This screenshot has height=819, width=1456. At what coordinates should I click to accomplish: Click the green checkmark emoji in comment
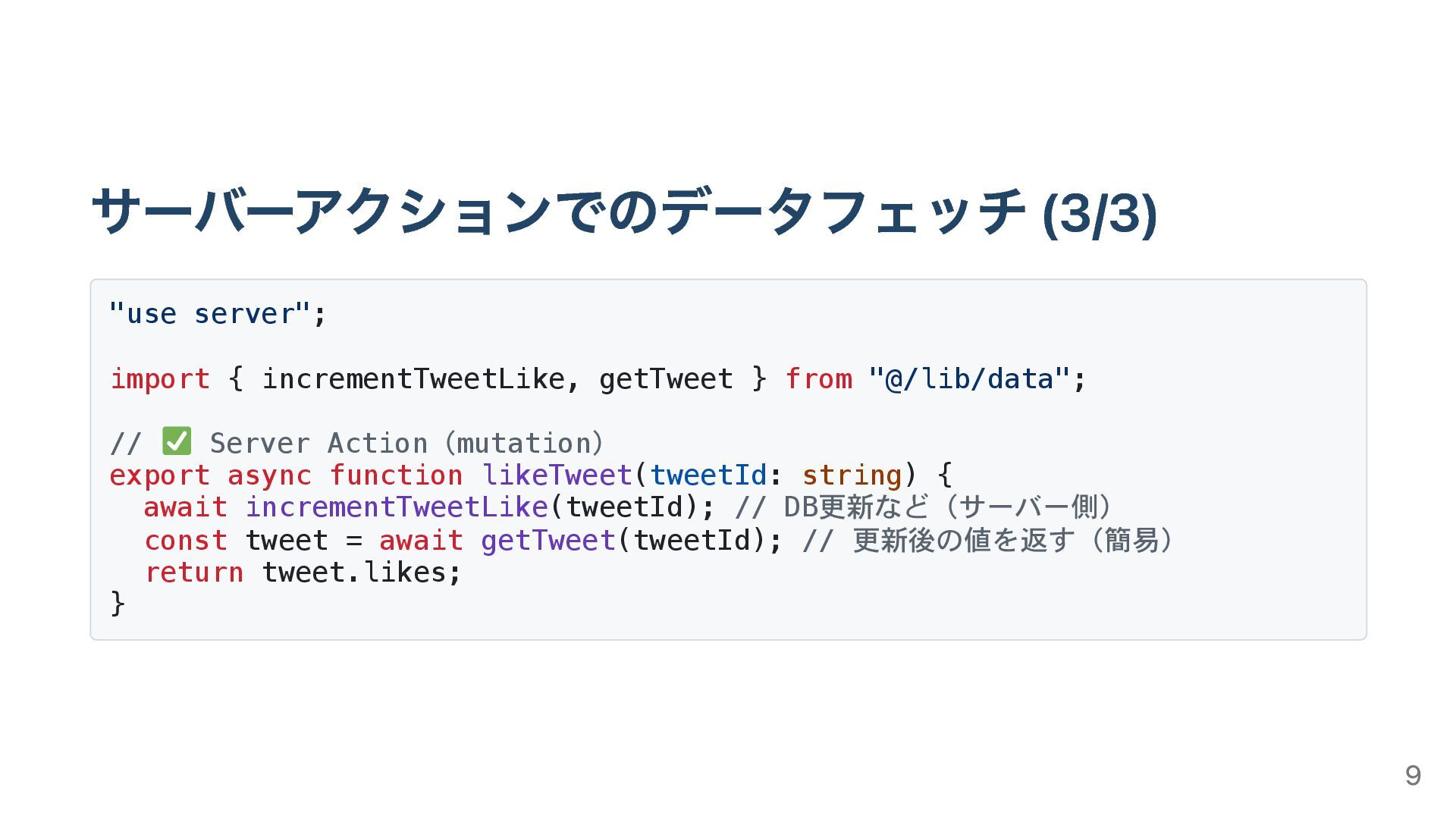(177, 441)
